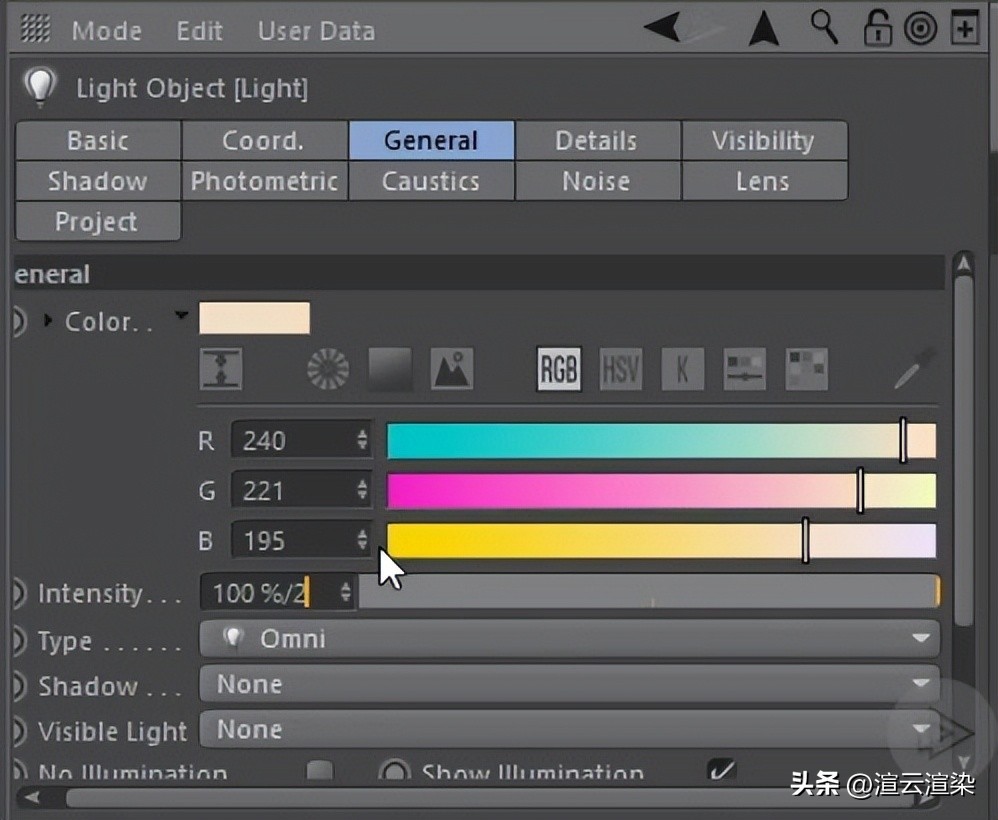
Task: Click the light's color swatch preview
Action: (254, 317)
